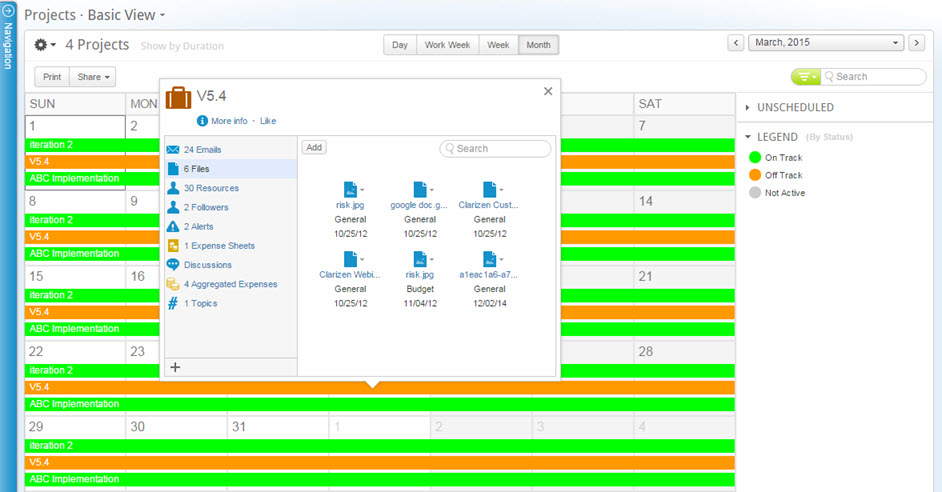Open the gear settings menu
This screenshot has height=492, width=942.
click(44, 44)
